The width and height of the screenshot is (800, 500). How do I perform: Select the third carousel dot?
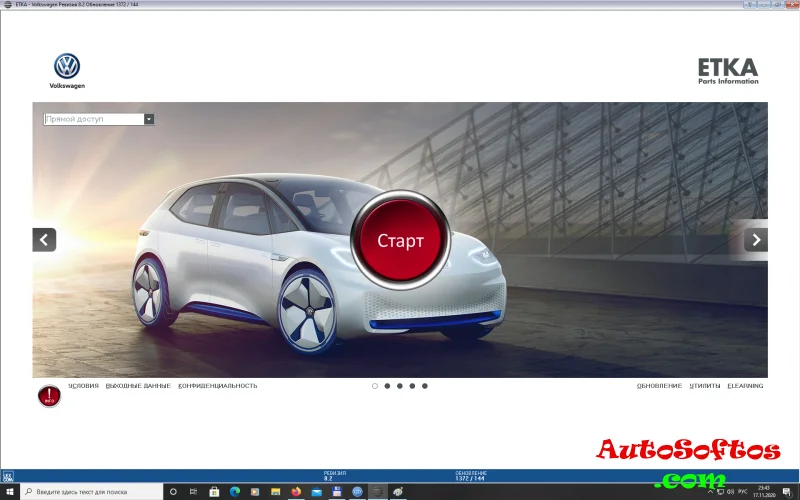399,385
